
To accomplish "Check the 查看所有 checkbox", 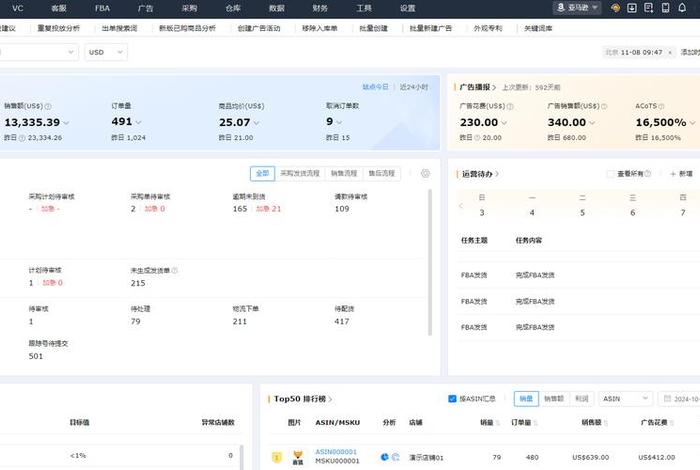I will pyautogui.click(x=610, y=174).
